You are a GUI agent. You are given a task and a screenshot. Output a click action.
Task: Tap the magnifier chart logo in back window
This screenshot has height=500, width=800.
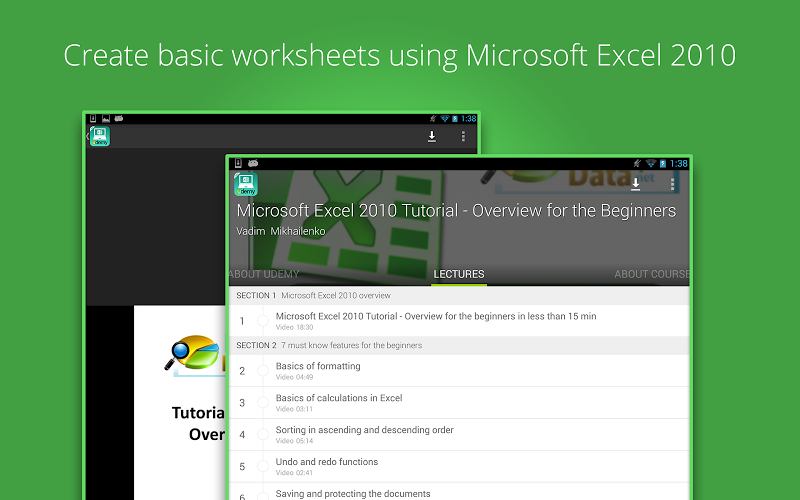[x=194, y=353]
